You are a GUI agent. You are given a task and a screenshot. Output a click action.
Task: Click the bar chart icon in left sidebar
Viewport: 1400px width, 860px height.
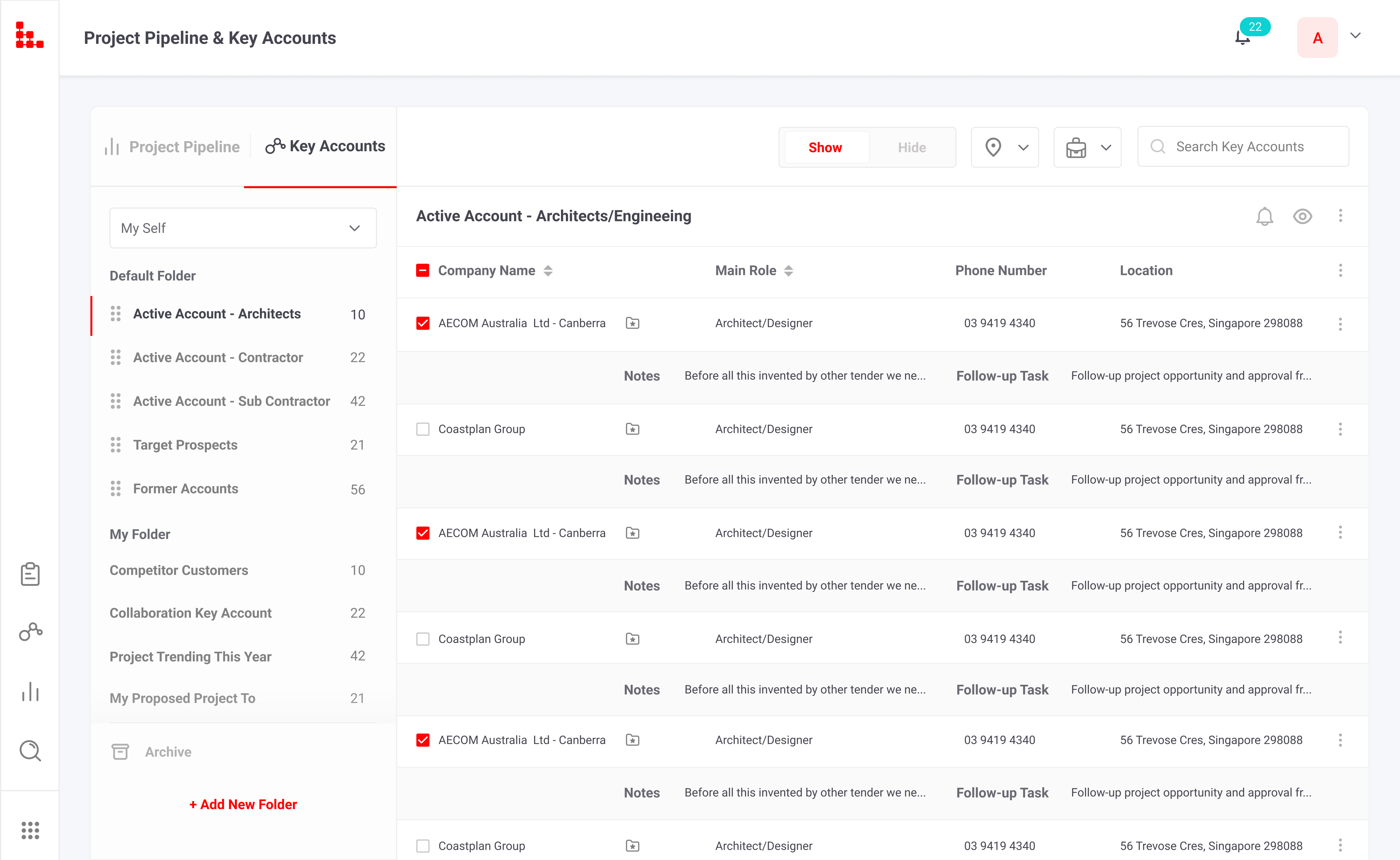coord(30,692)
